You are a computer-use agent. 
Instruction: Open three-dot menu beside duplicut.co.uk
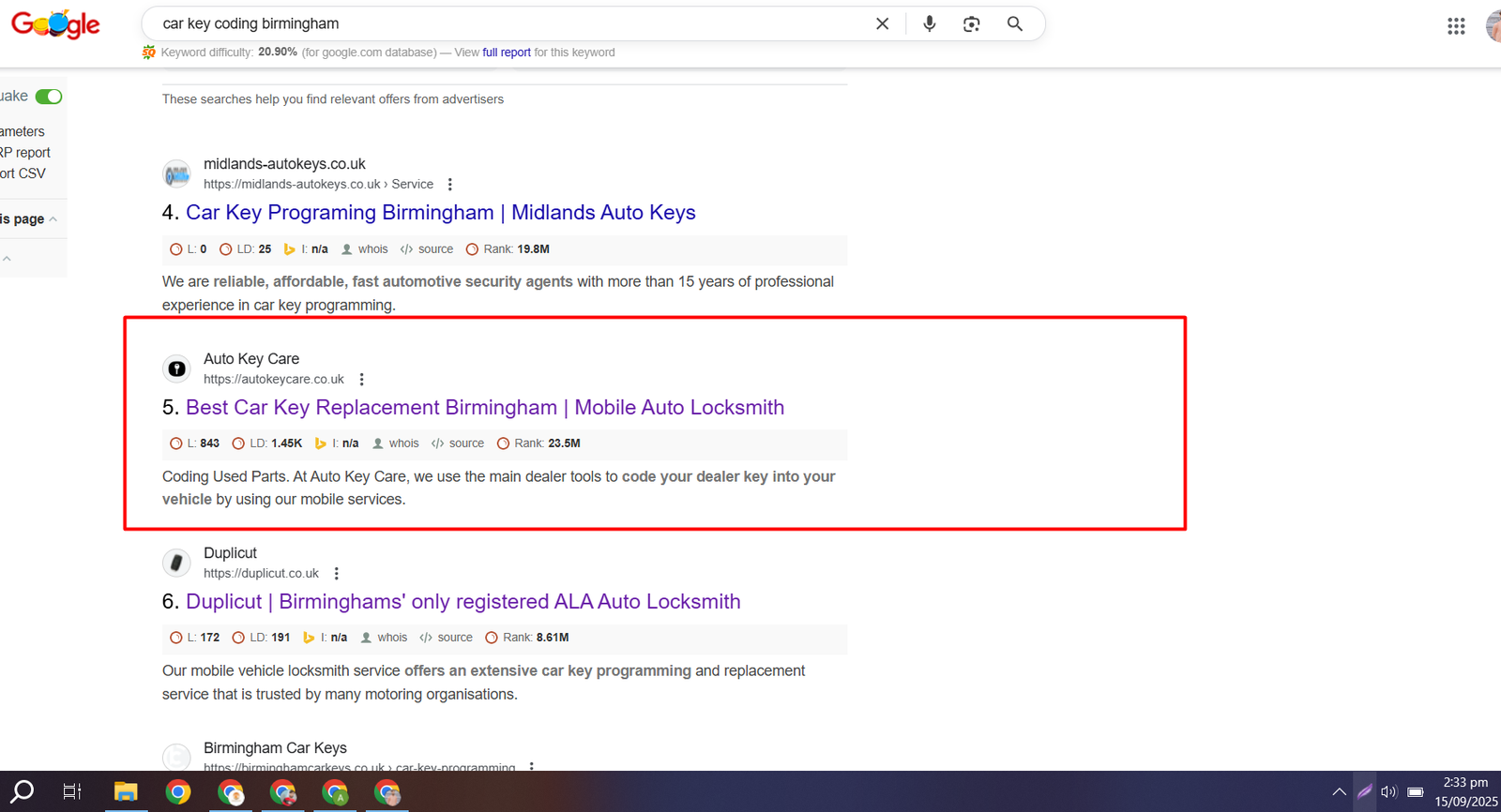(336, 574)
